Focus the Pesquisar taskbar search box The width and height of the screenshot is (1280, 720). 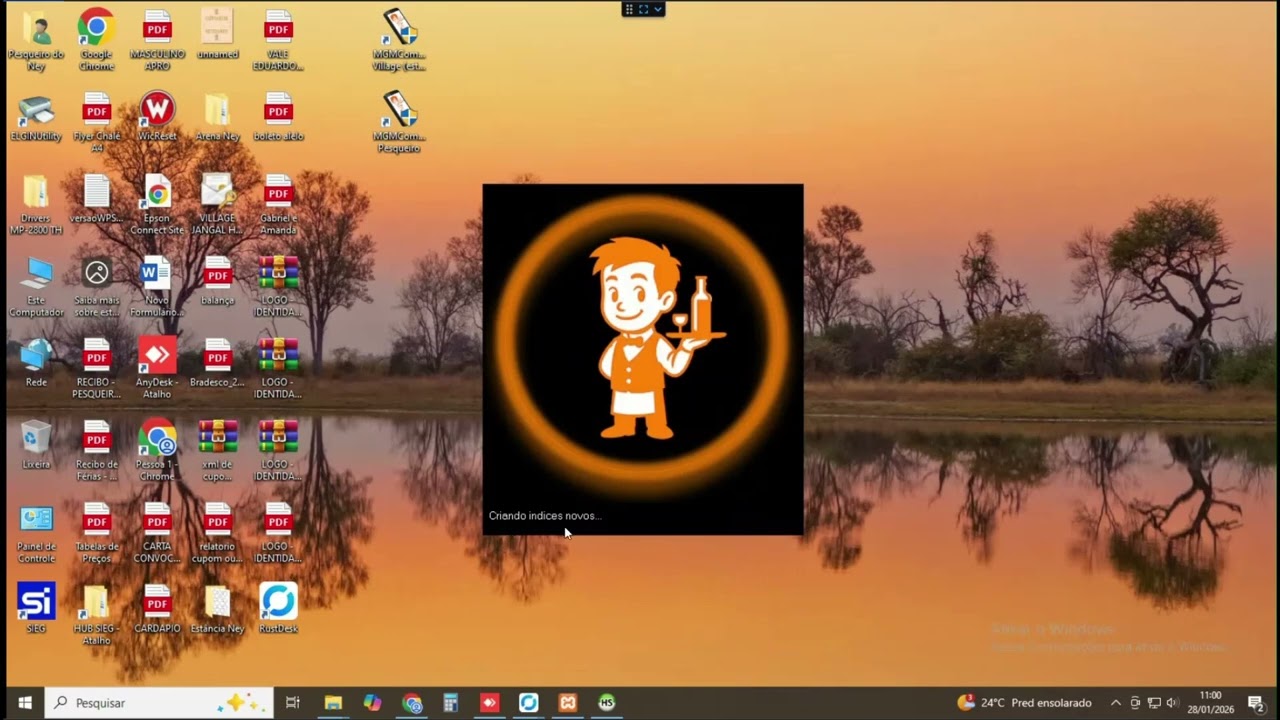click(159, 703)
